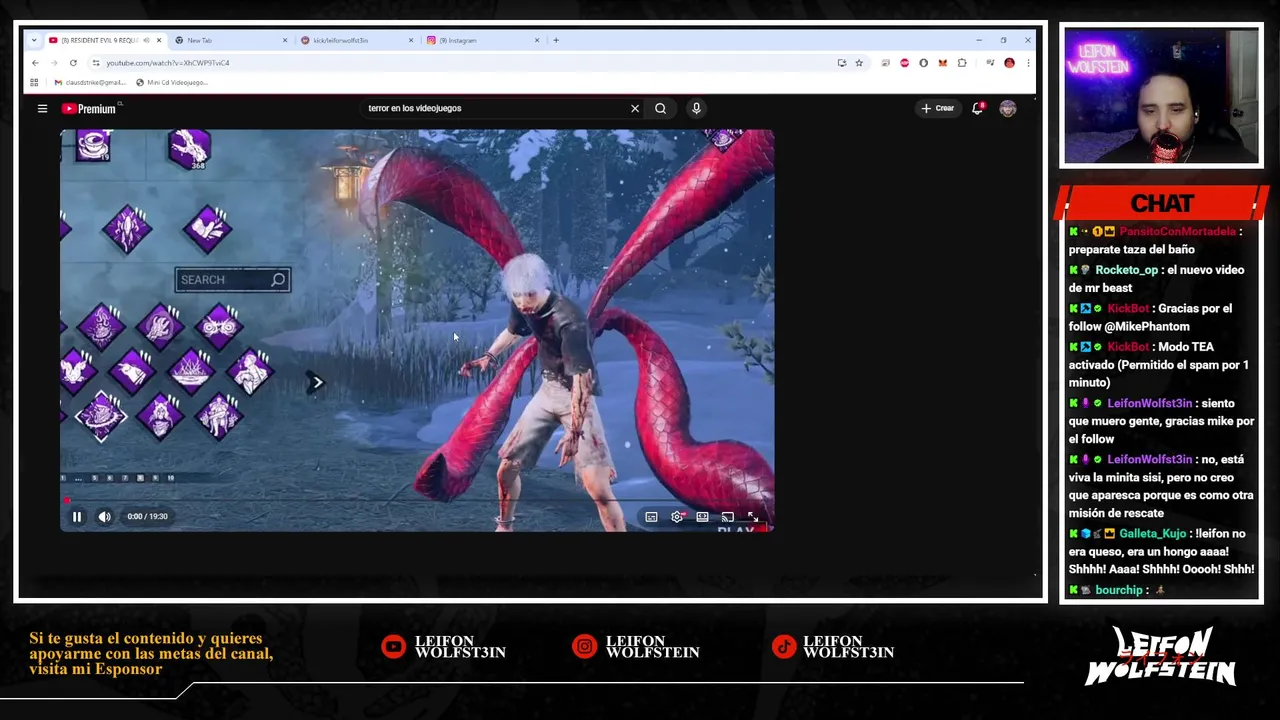The image size is (1280, 720).
Task: Run search with magnifier button
Action: coord(660,108)
